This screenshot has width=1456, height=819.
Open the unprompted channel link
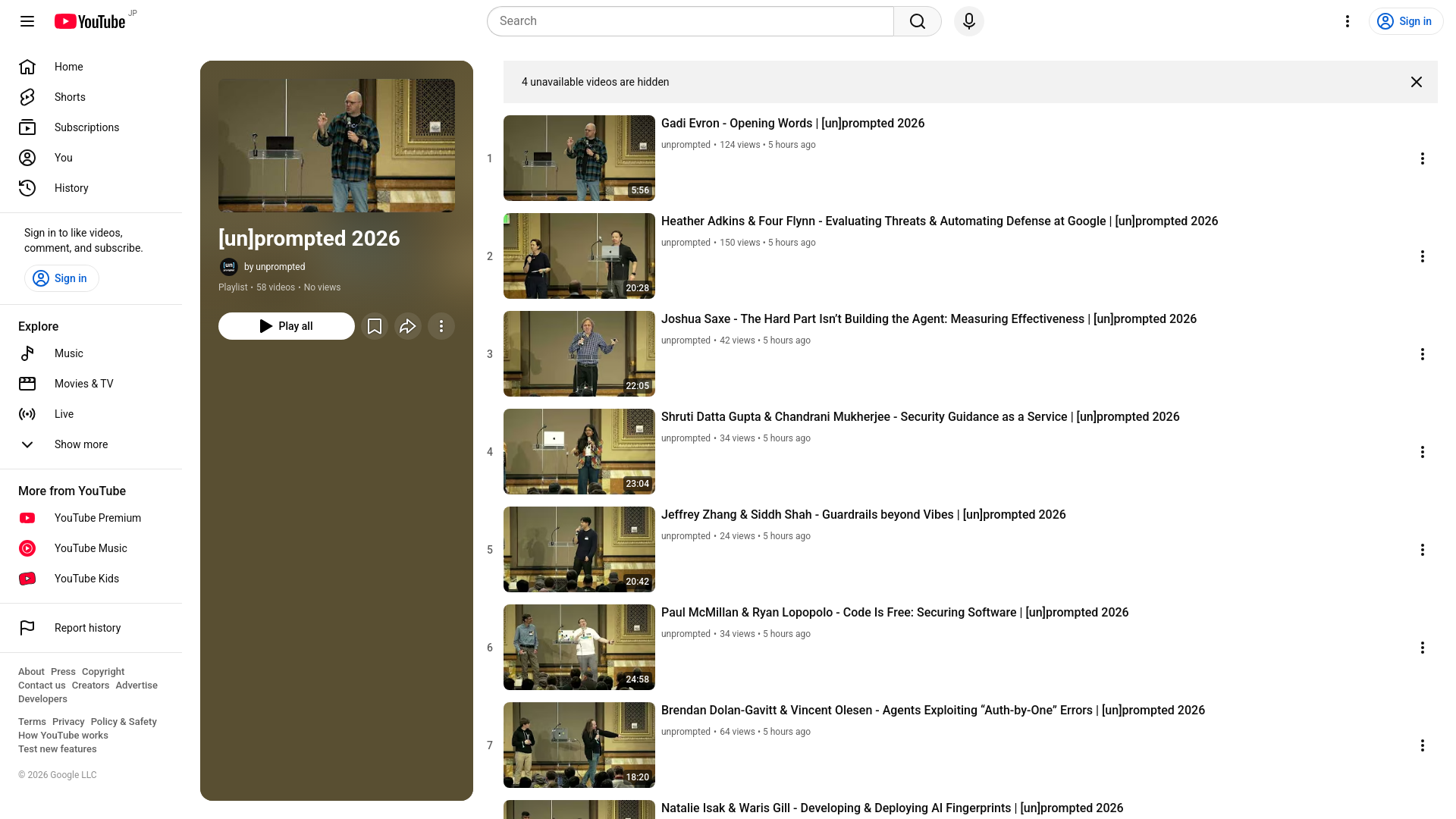click(280, 267)
